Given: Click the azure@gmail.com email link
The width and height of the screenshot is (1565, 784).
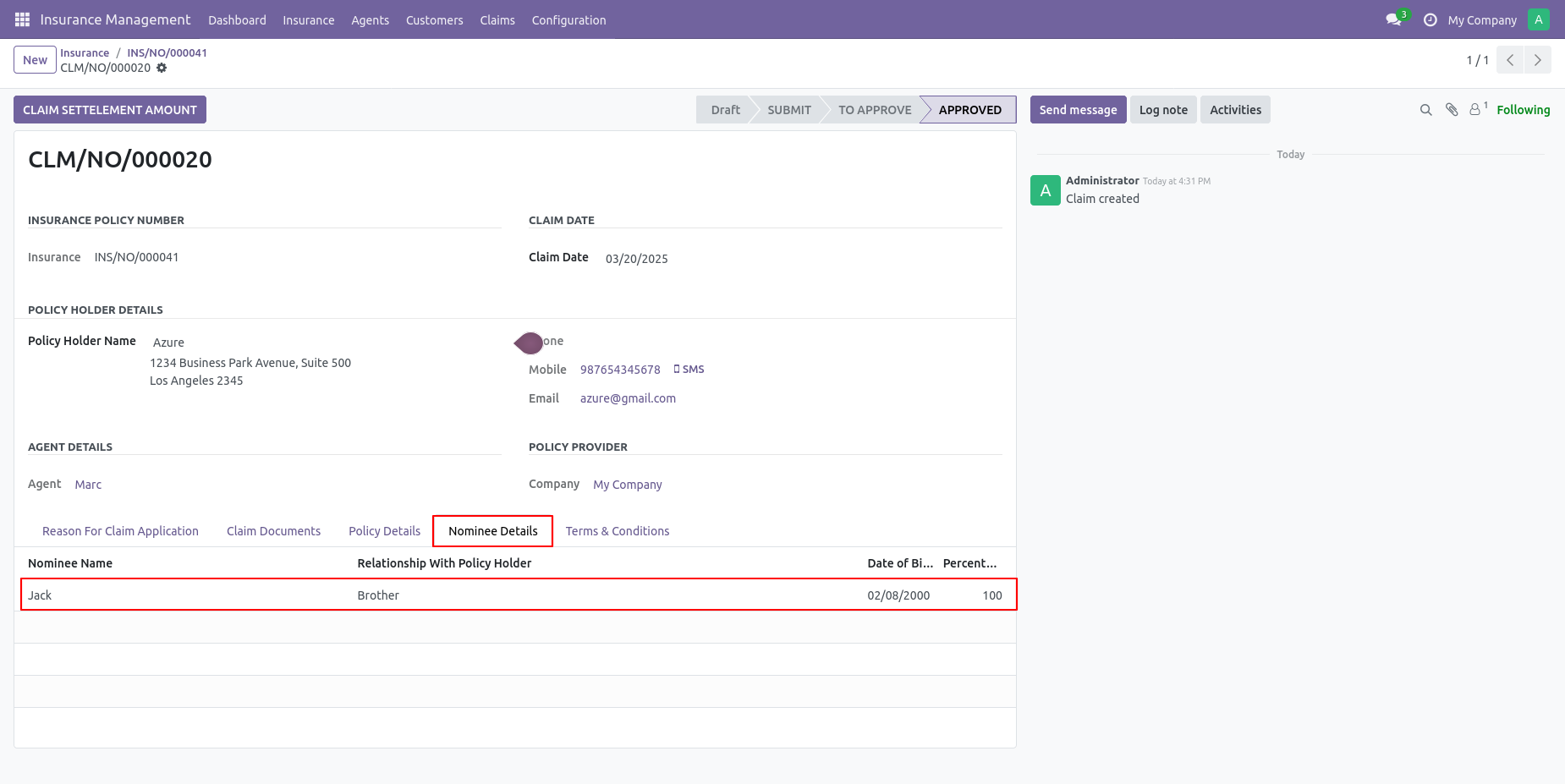Looking at the screenshot, I should tap(628, 398).
